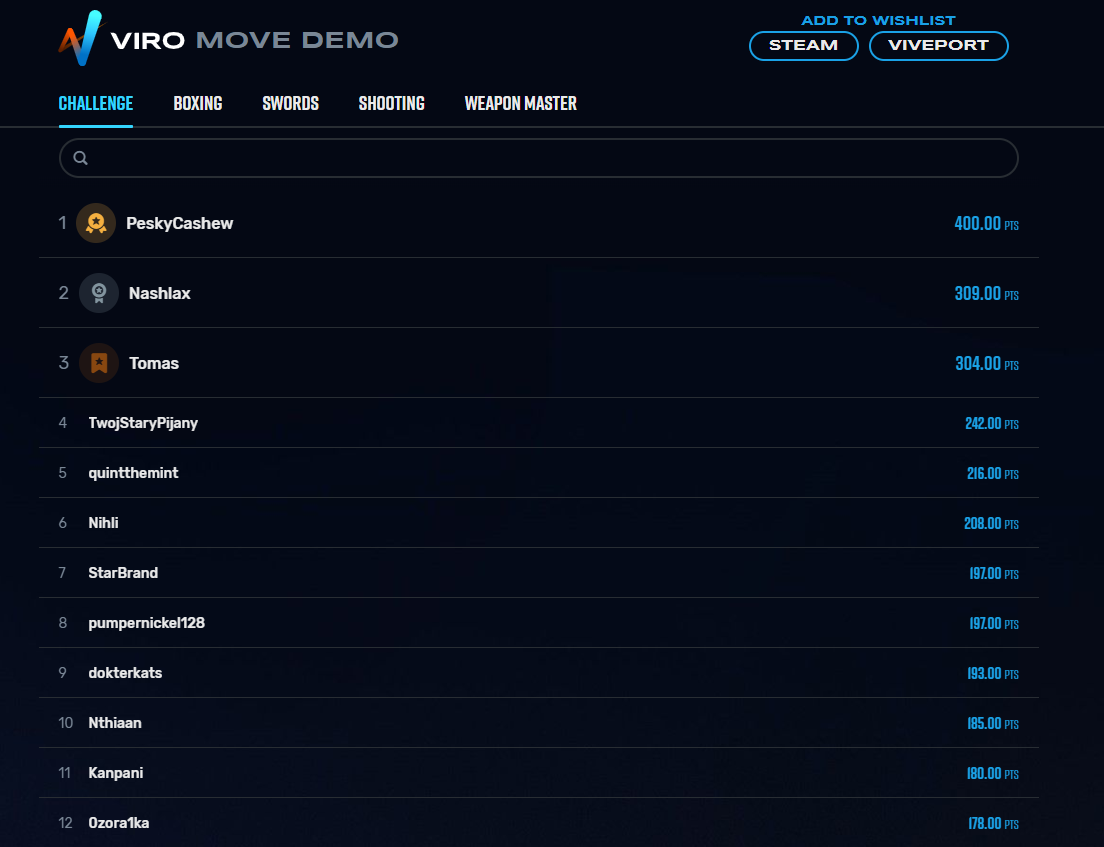Open the Swords leaderboard tab
The height and width of the screenshot is (847, 1104).
point(290,103)
